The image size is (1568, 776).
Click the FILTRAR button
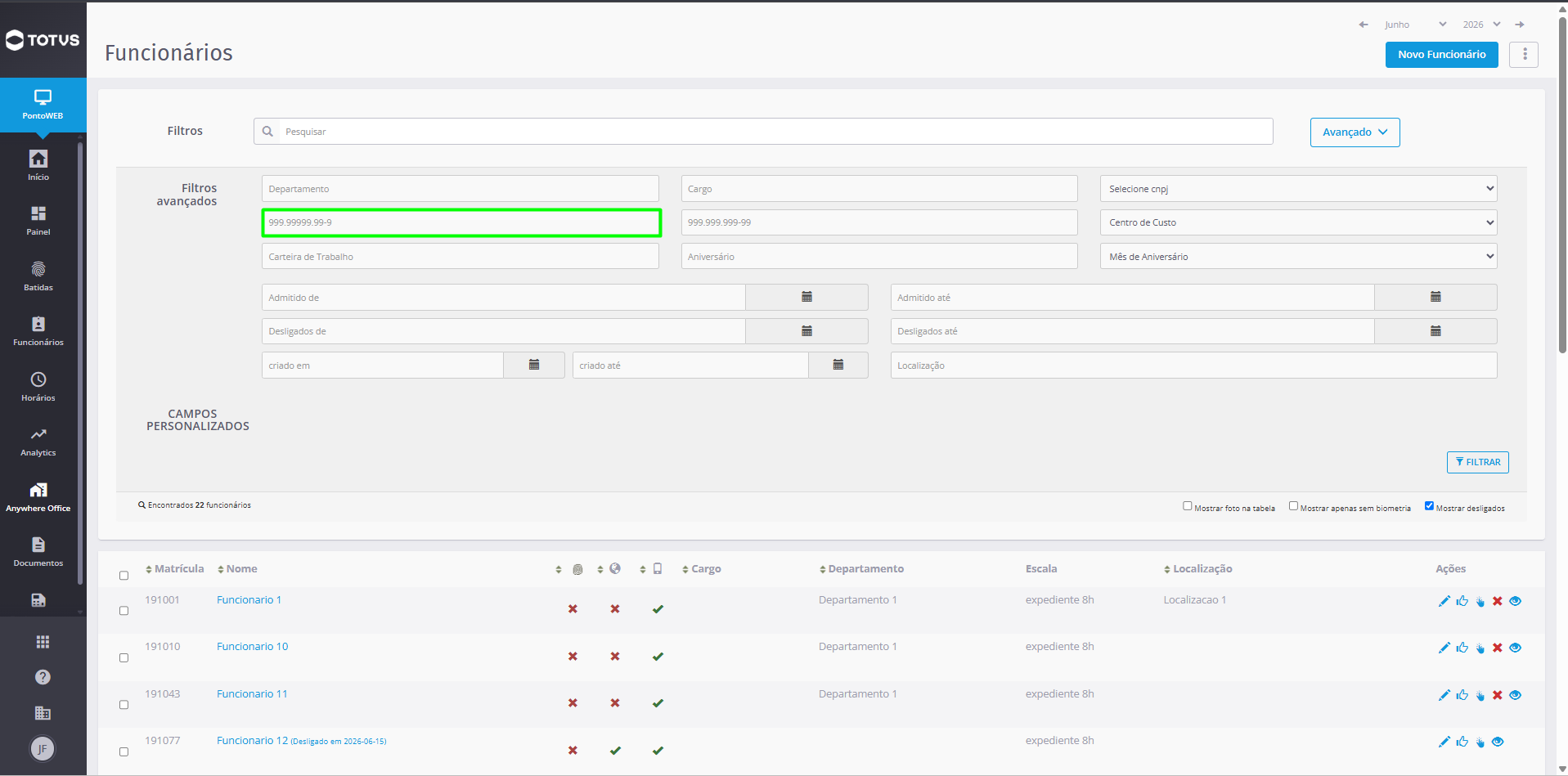coord(1477,462)
